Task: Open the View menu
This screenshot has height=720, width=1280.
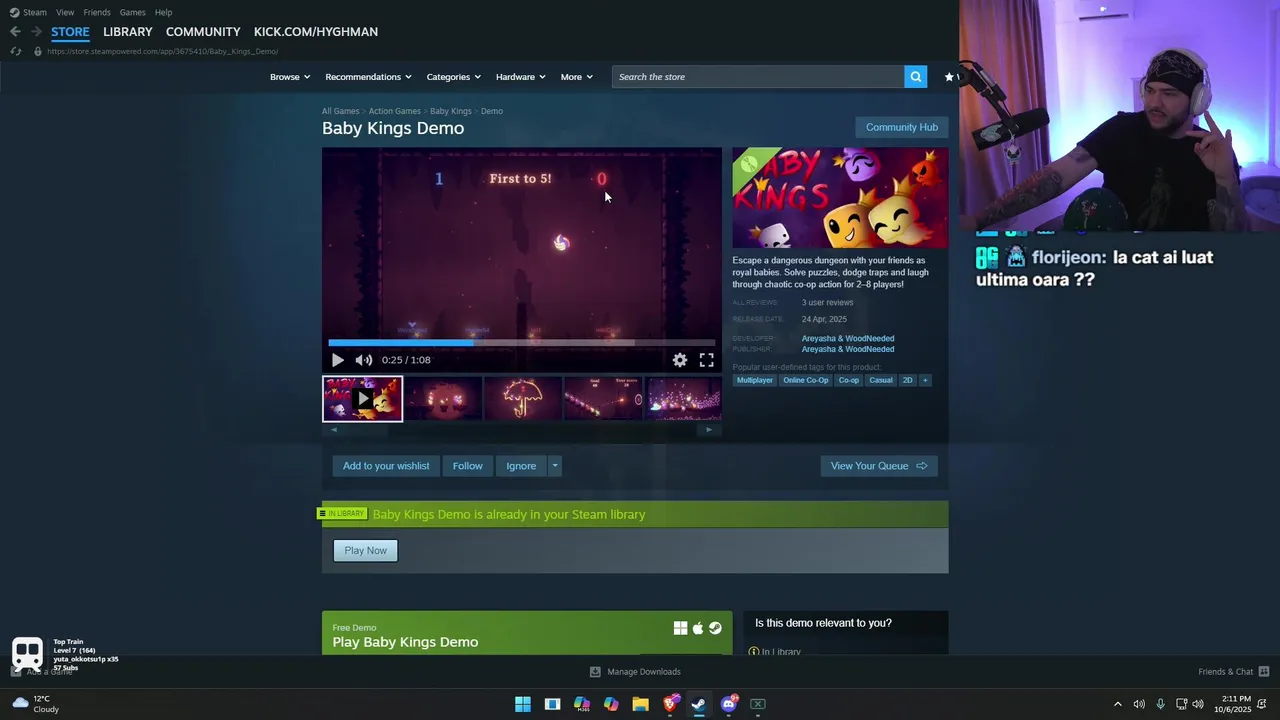Action: [x=65, y=12]
